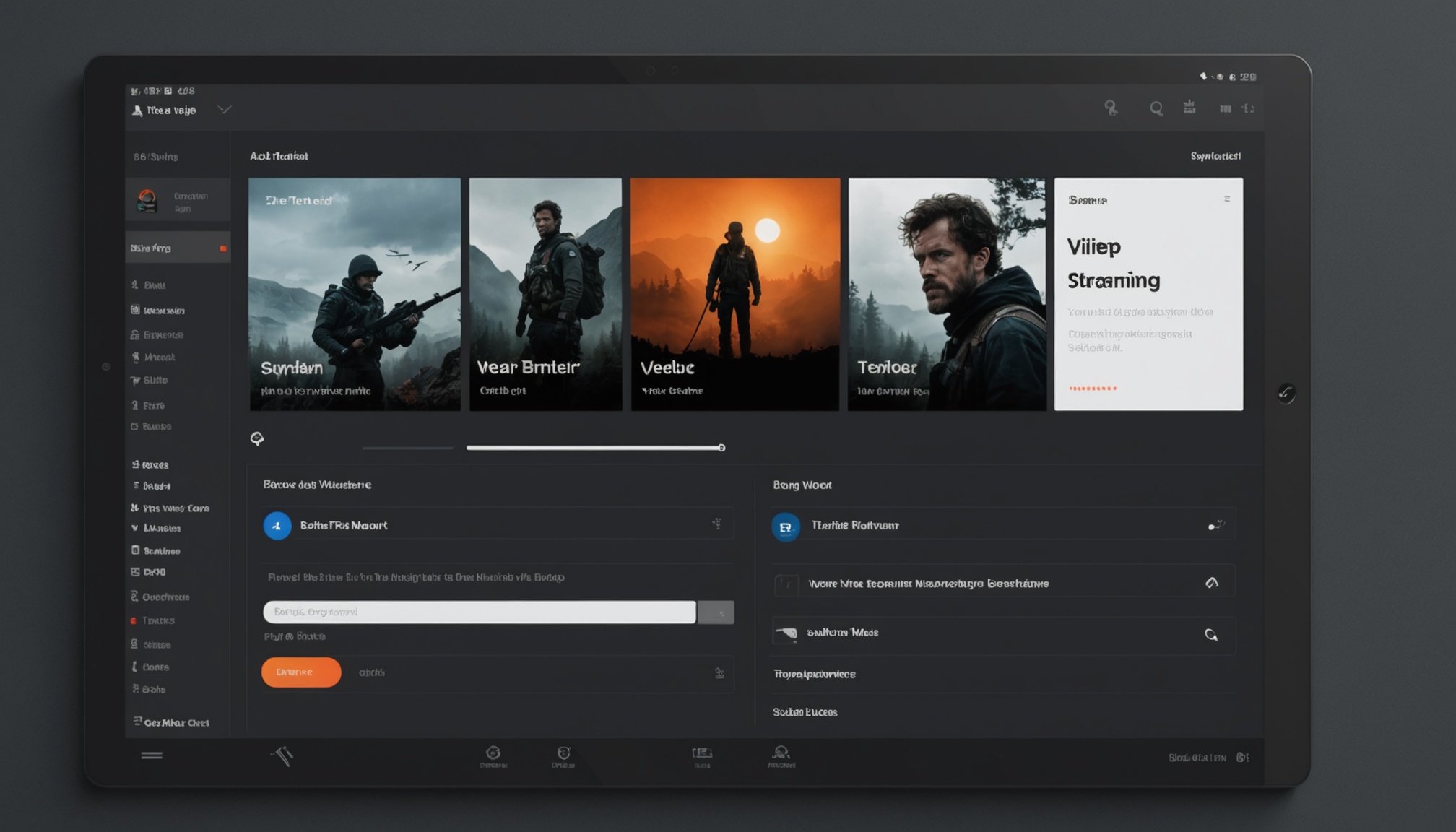Click the link at top right above cards
The width and height of the screenshot is (1456, 832).
pyautogui.click(x=1215, y=156)
